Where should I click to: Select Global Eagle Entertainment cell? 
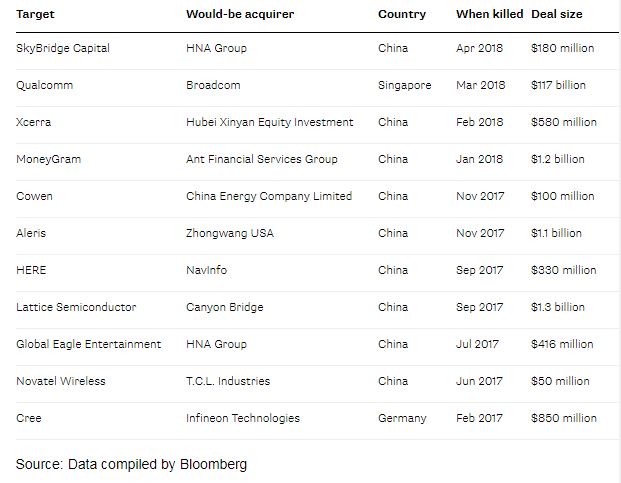(x=88, y=344)
